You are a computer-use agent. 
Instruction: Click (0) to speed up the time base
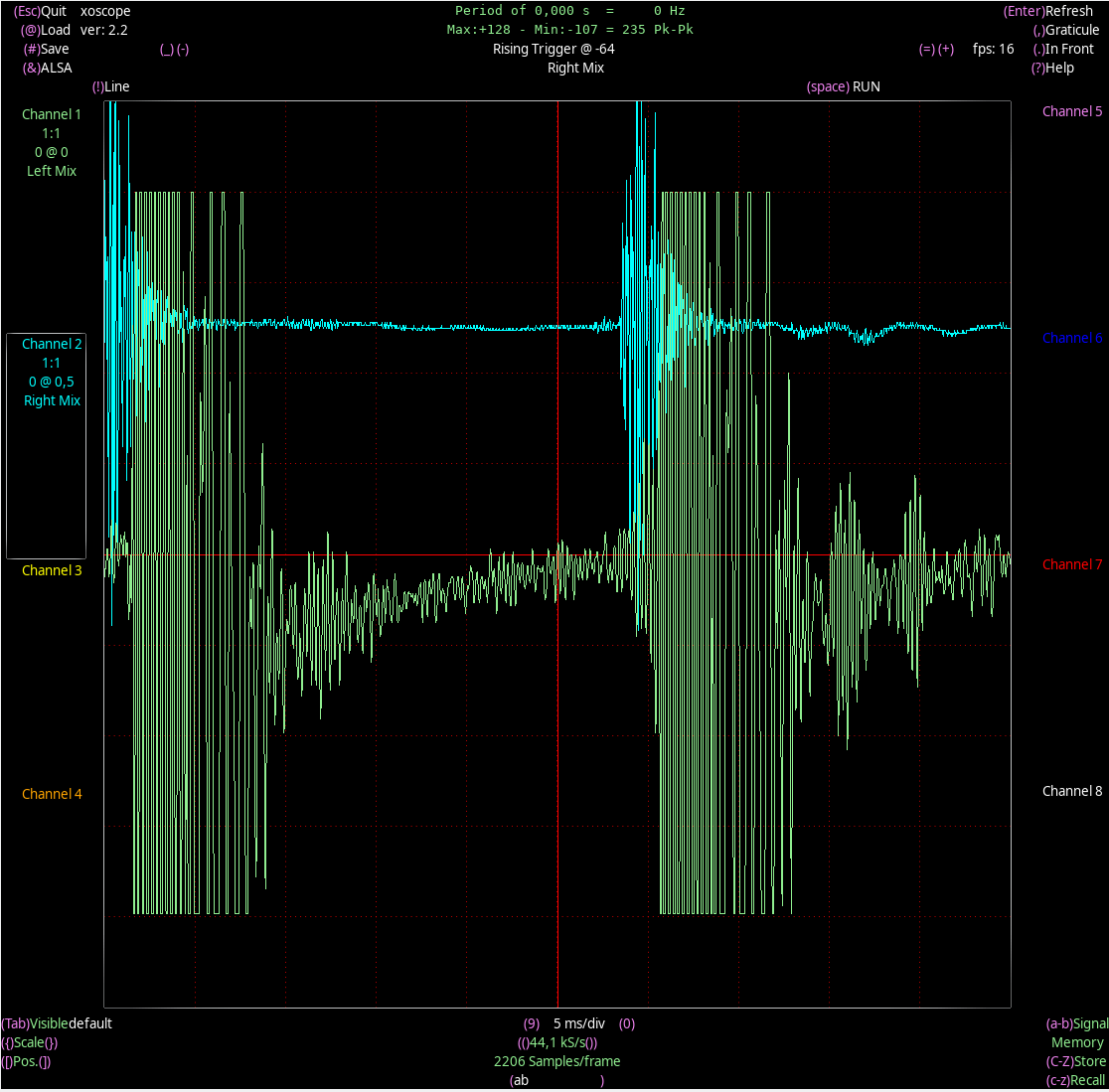coord(627,1024)
